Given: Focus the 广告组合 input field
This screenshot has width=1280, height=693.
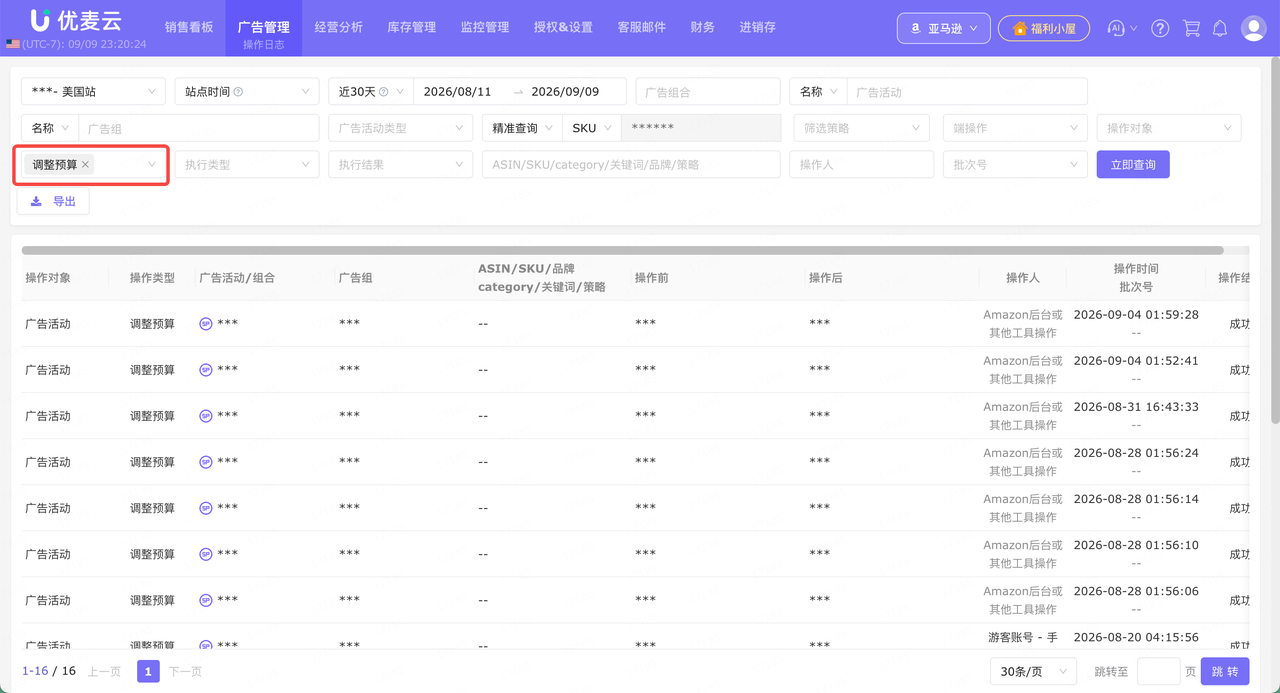Looking at the screenshot, I should (x=708, y=92).
